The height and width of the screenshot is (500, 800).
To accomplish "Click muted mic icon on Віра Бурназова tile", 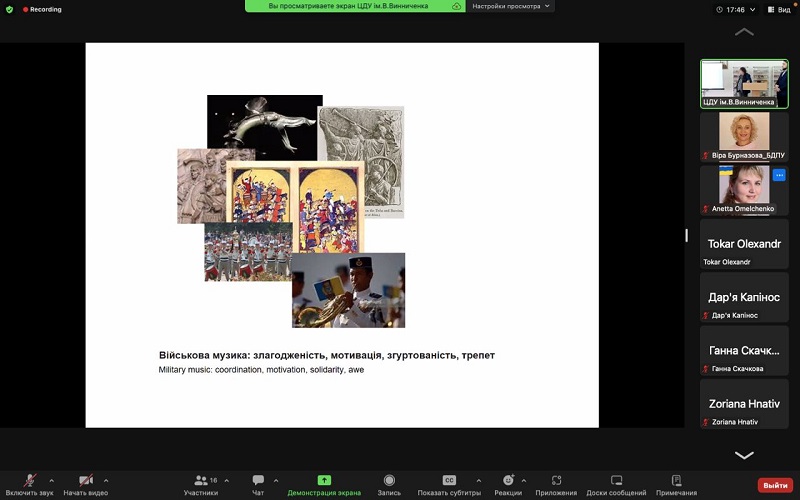I will point(706,155).
